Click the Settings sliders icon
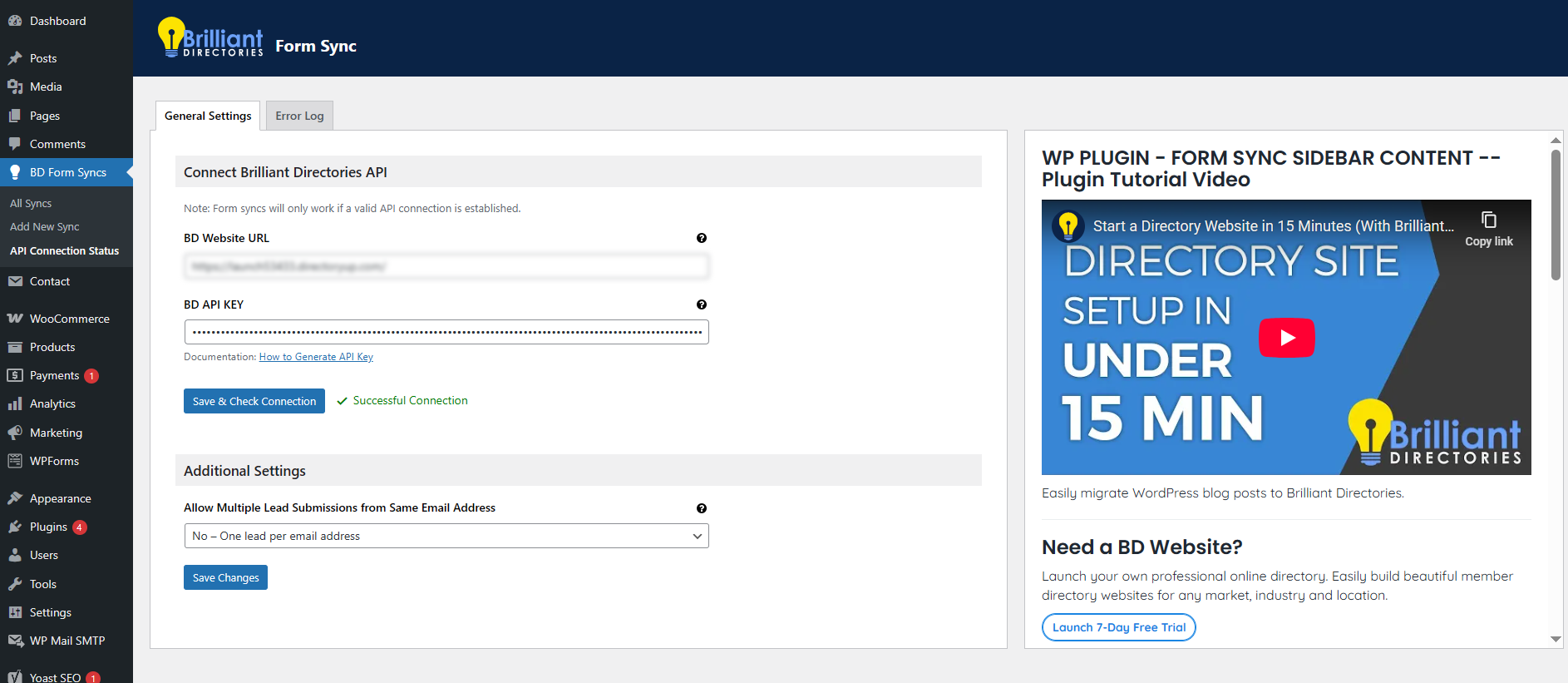Viewport: 1568px width, 683px height. pos(15,612)
